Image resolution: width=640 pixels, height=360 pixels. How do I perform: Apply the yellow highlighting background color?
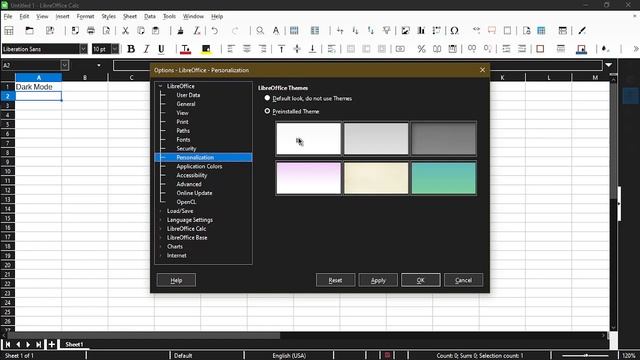[206, 49]
